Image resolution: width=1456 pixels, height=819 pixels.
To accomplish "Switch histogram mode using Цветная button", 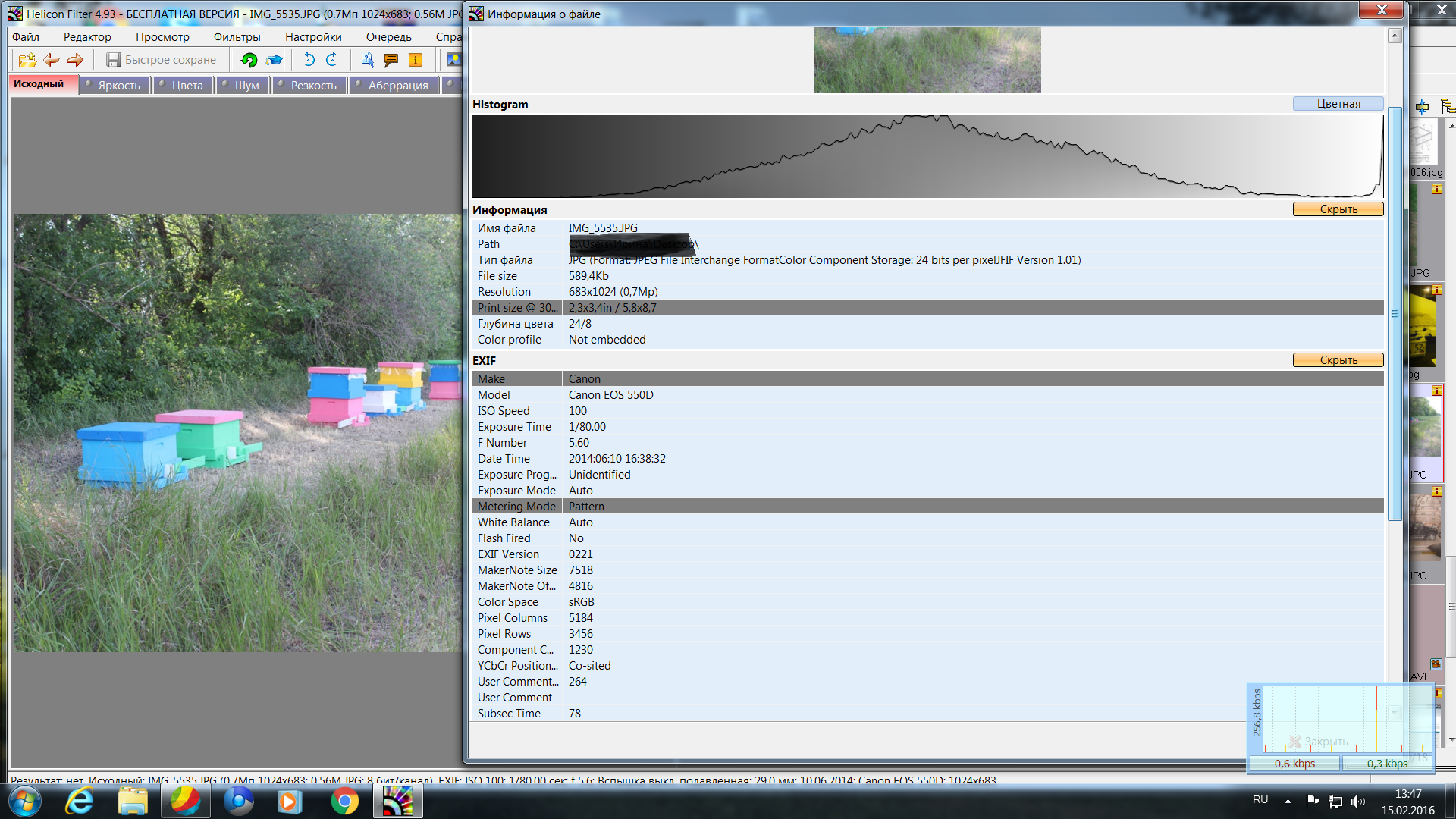I will pos(1338,104).
